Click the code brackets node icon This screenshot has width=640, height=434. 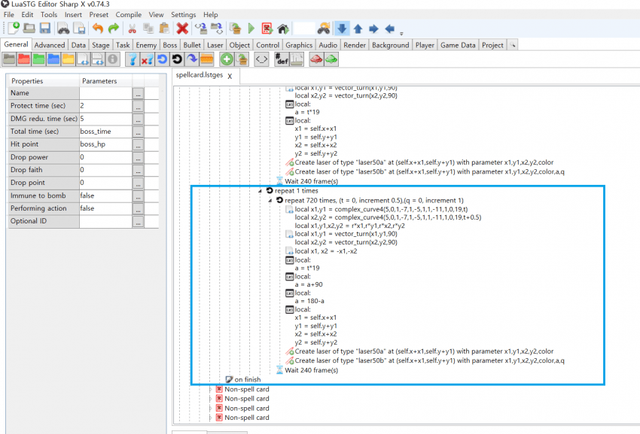(x=261, y=60)
